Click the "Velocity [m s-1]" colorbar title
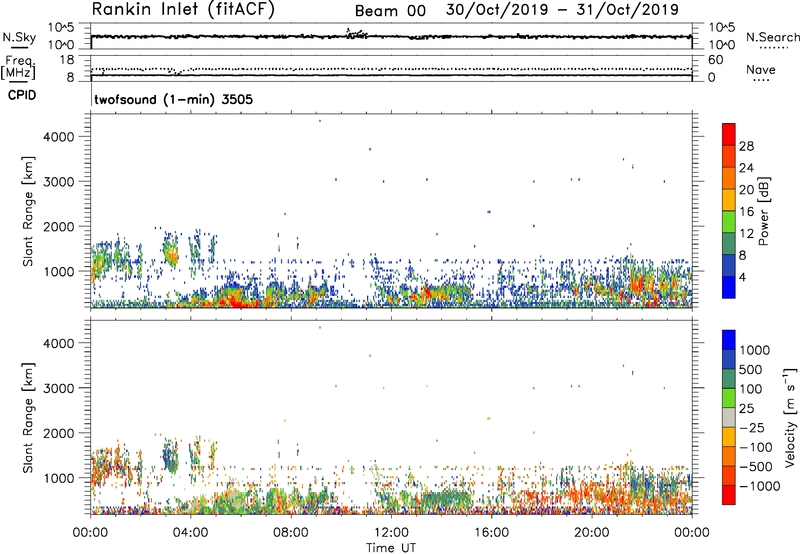The image size is (800, 554). click(790, 417)
